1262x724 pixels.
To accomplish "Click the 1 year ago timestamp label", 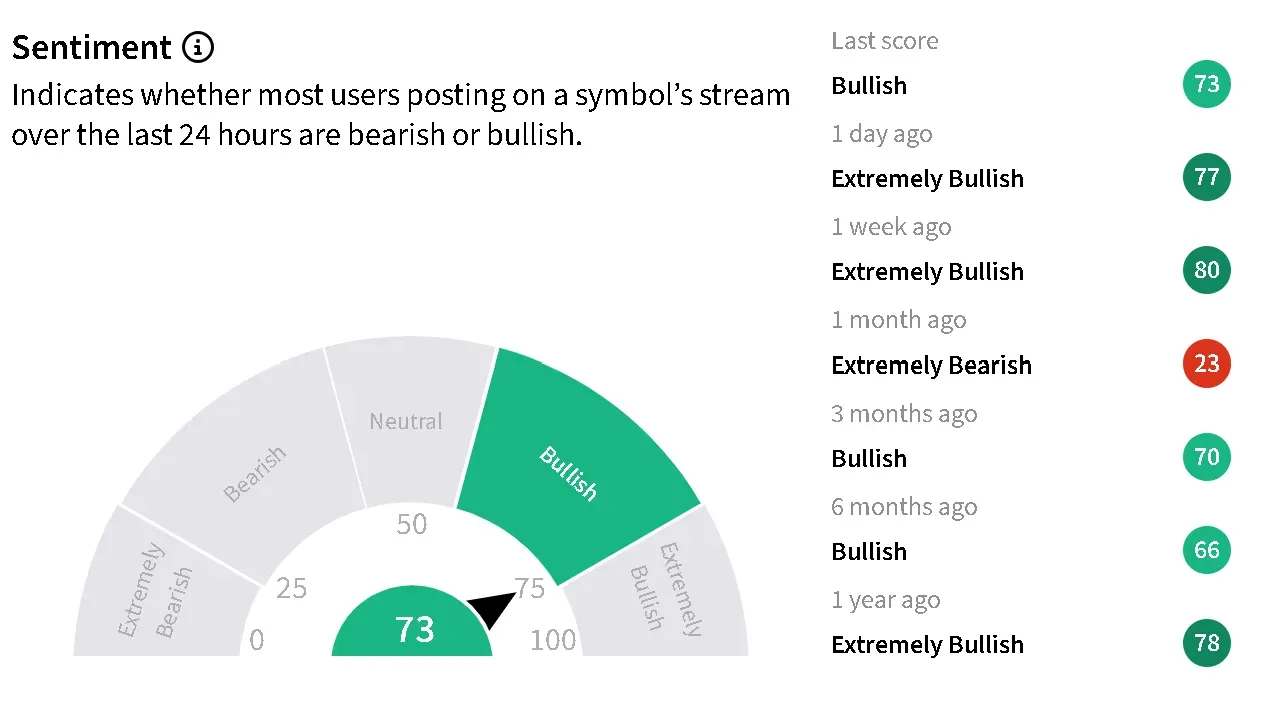I will [x=886, y=600].
